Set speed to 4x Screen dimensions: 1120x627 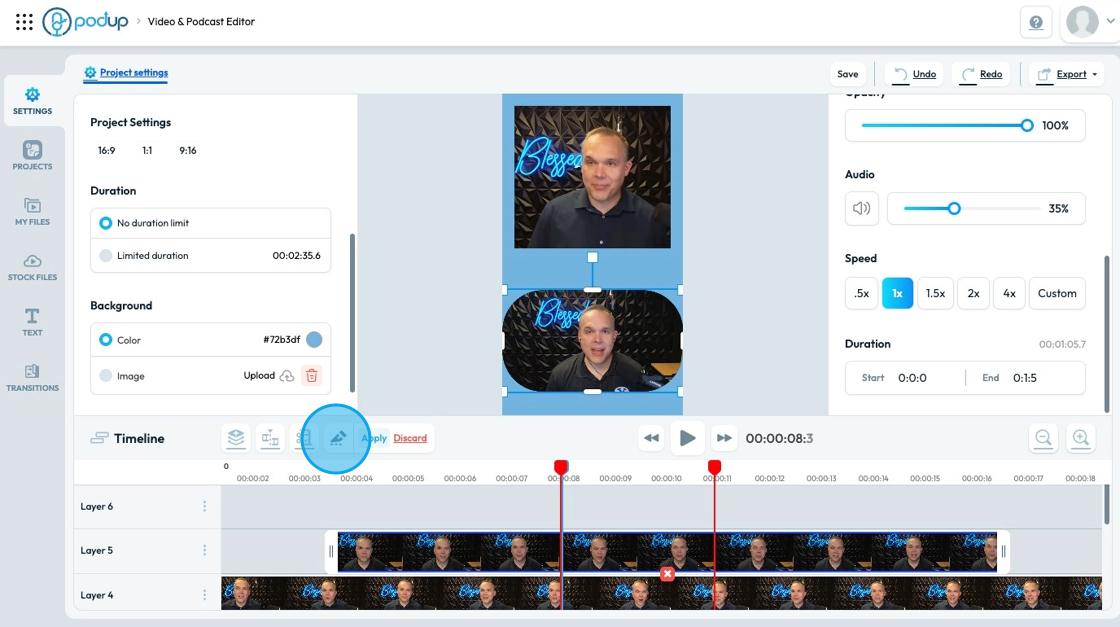tap(1009, 294)
